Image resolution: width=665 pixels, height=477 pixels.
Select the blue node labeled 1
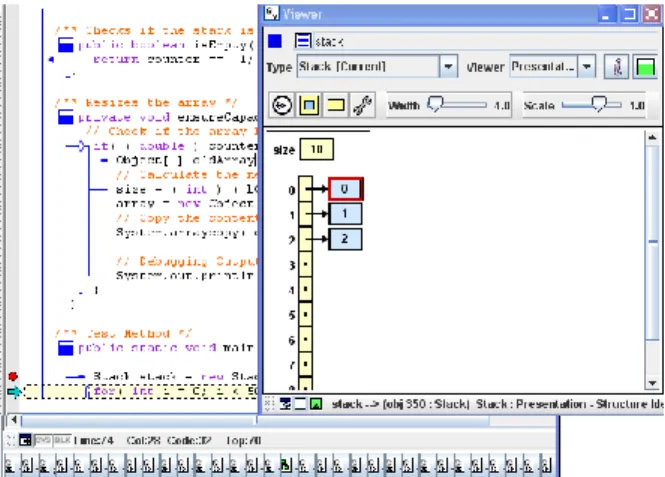(x=345, y=213)
